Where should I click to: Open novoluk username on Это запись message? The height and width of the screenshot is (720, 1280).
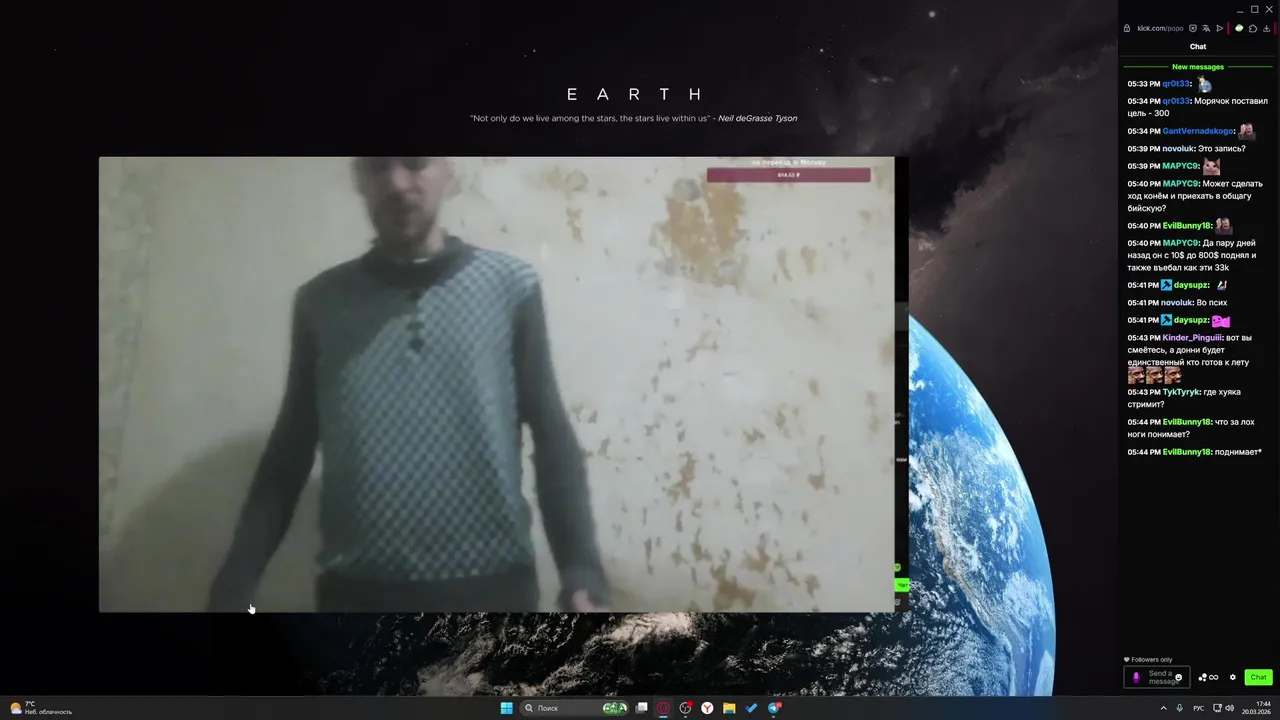click(x=1177, y=149)
